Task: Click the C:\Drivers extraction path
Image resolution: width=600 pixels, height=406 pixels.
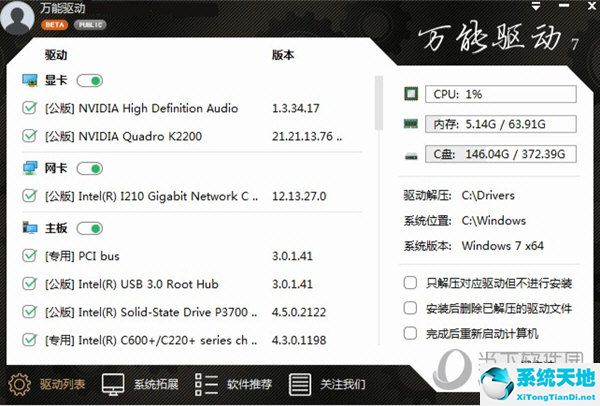Action: pos(488,196)
